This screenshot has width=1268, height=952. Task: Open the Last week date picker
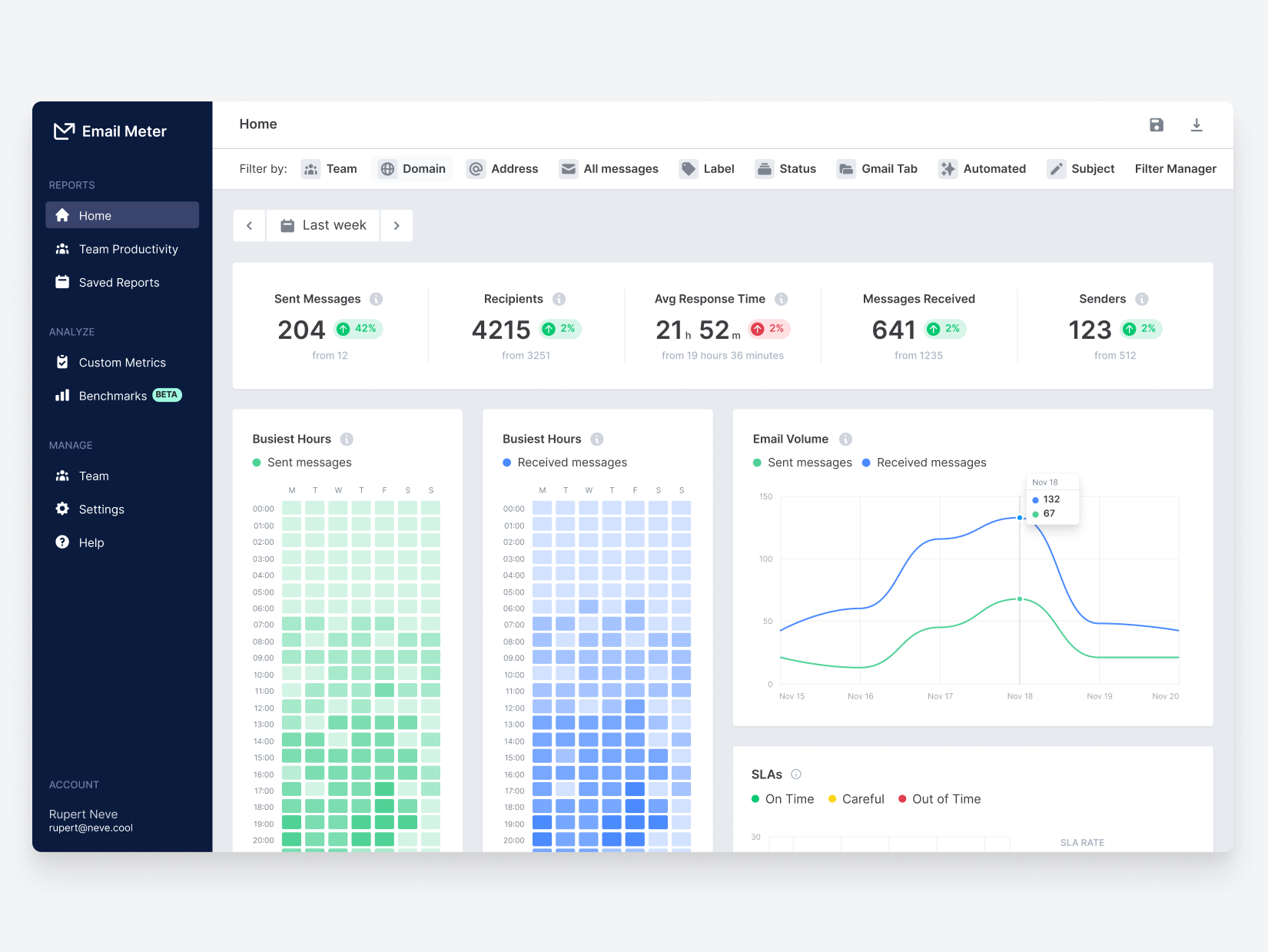pos(323,225)
